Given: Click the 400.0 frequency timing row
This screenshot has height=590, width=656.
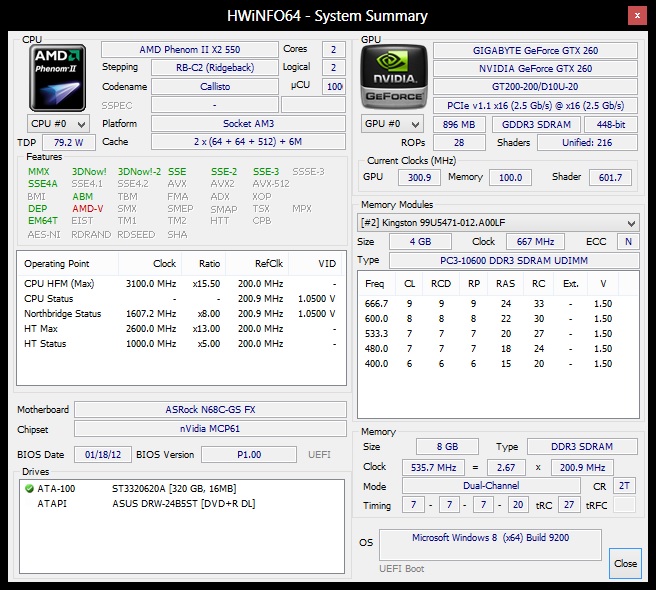Looking at the screenshot, I should click(497, 364).
